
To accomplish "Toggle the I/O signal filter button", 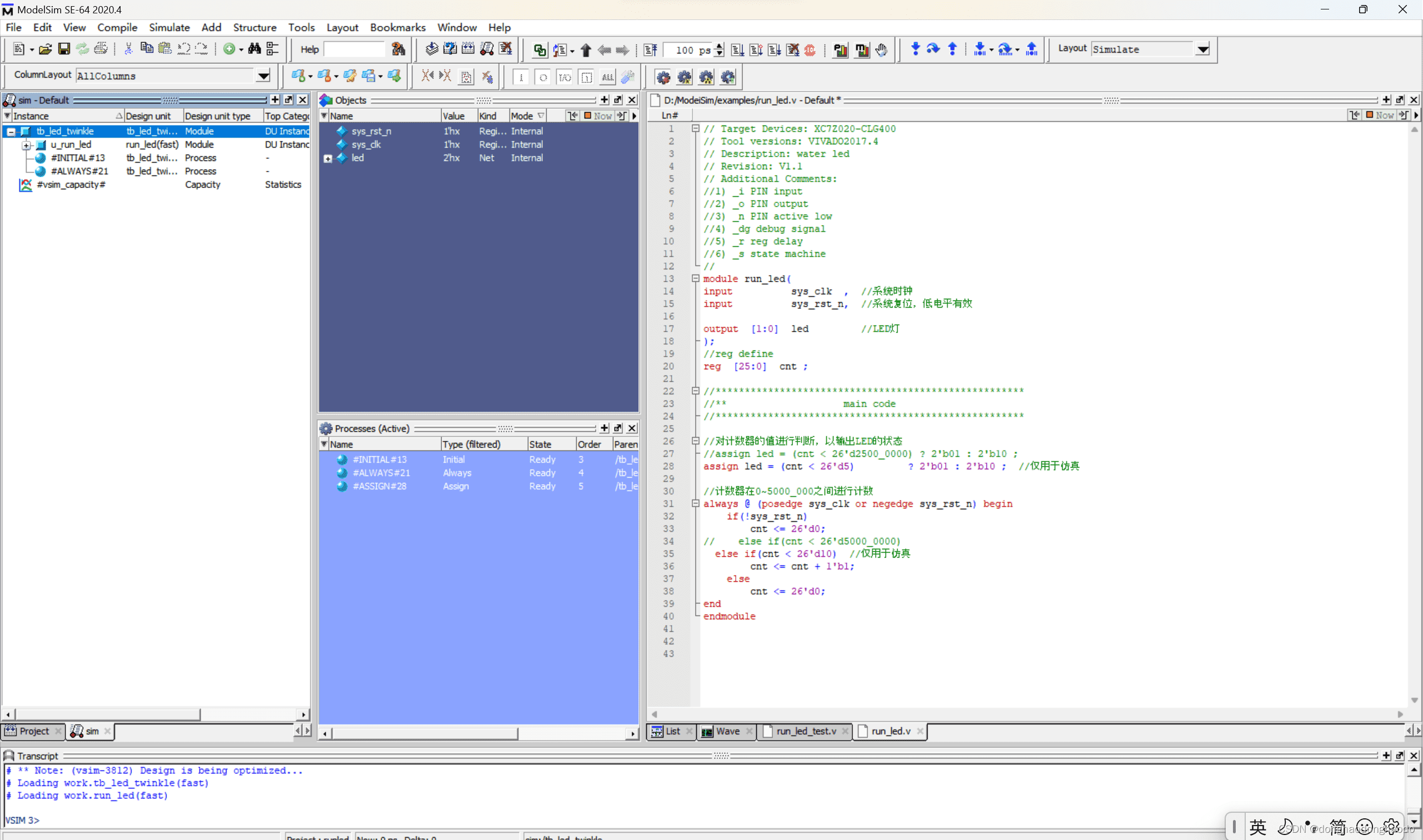I will tap(565, 77).
